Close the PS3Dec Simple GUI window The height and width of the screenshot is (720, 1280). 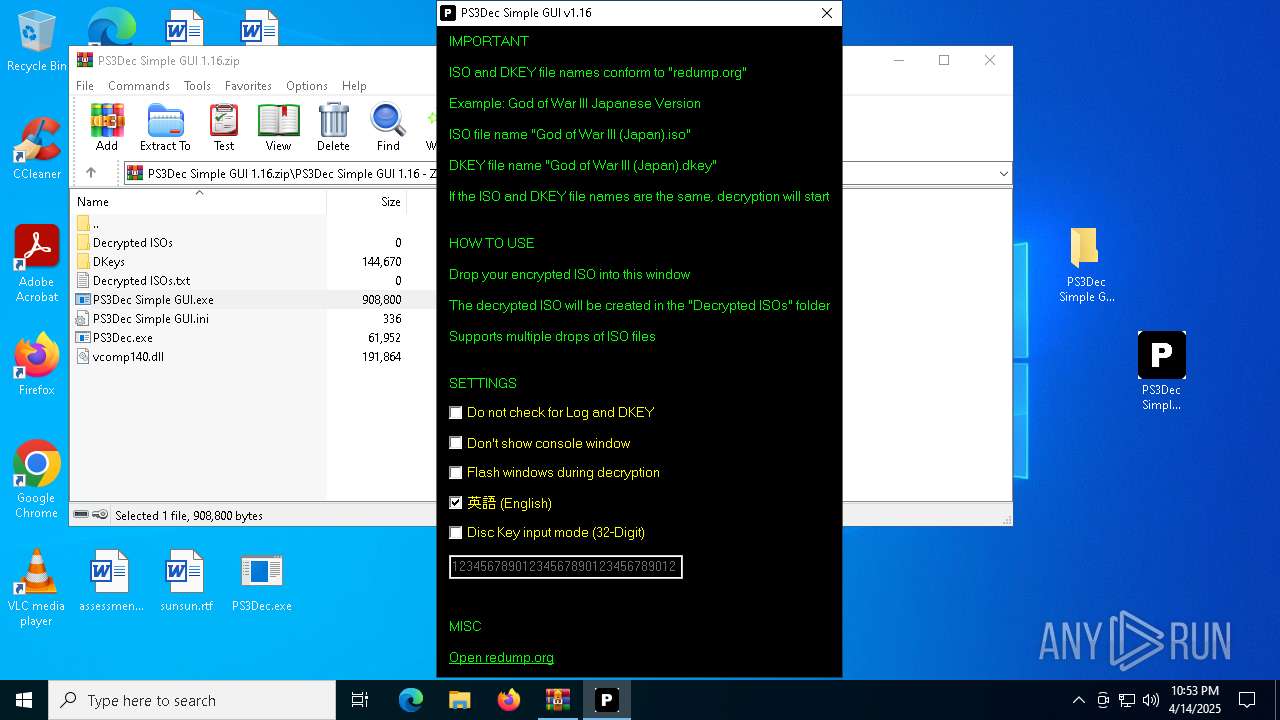(827, 13)
